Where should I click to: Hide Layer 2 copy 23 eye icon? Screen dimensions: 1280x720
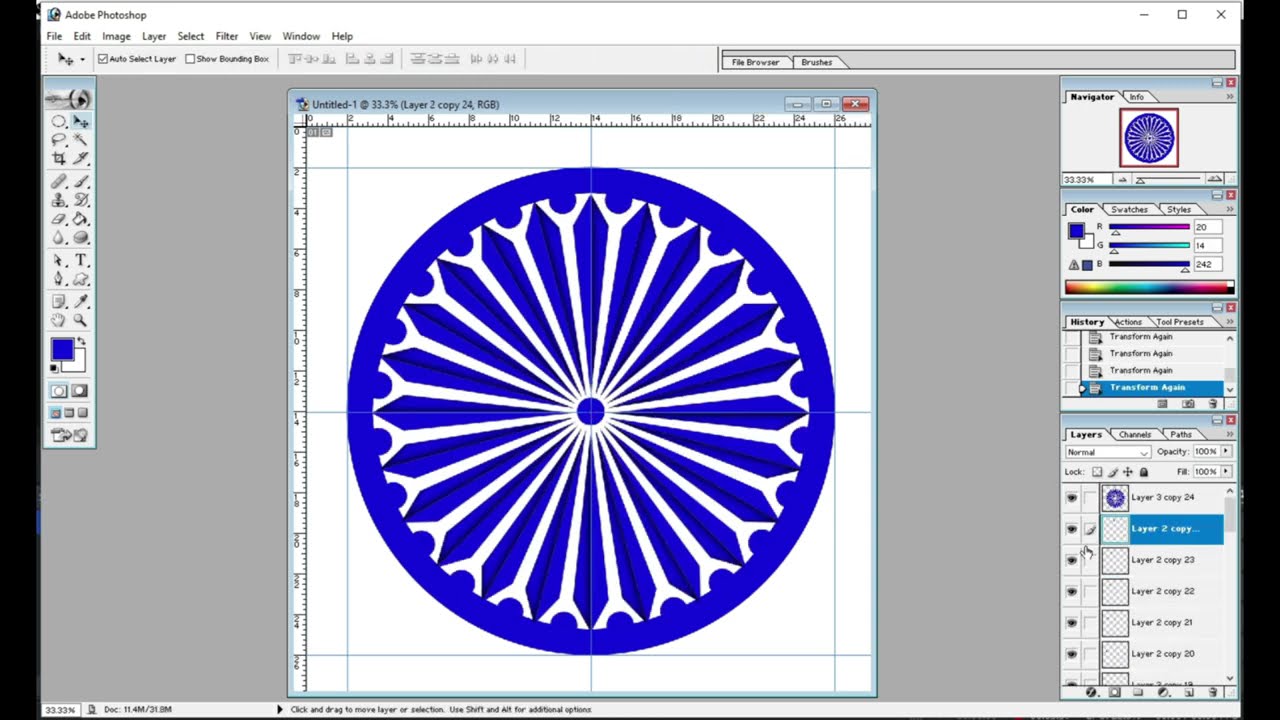tap(1072, 560)
